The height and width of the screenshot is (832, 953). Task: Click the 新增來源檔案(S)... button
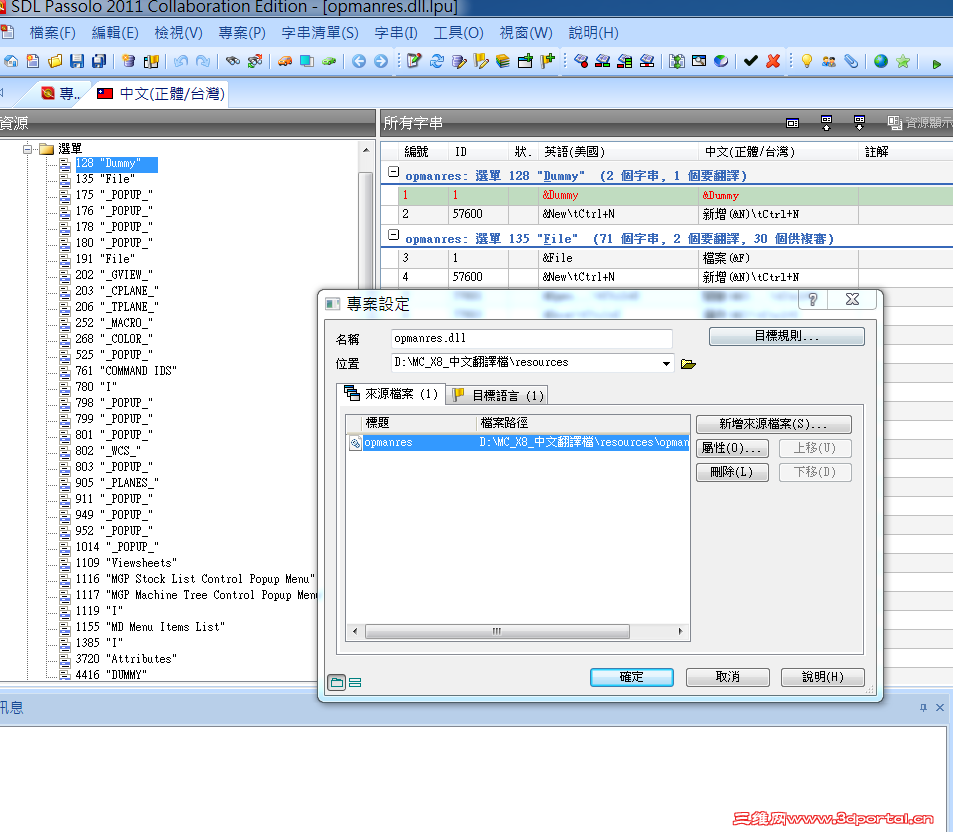click(x=773, y=424)
